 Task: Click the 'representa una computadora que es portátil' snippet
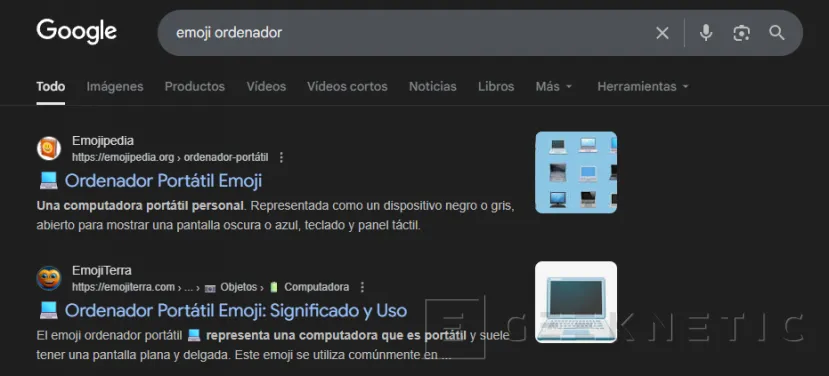336,335
